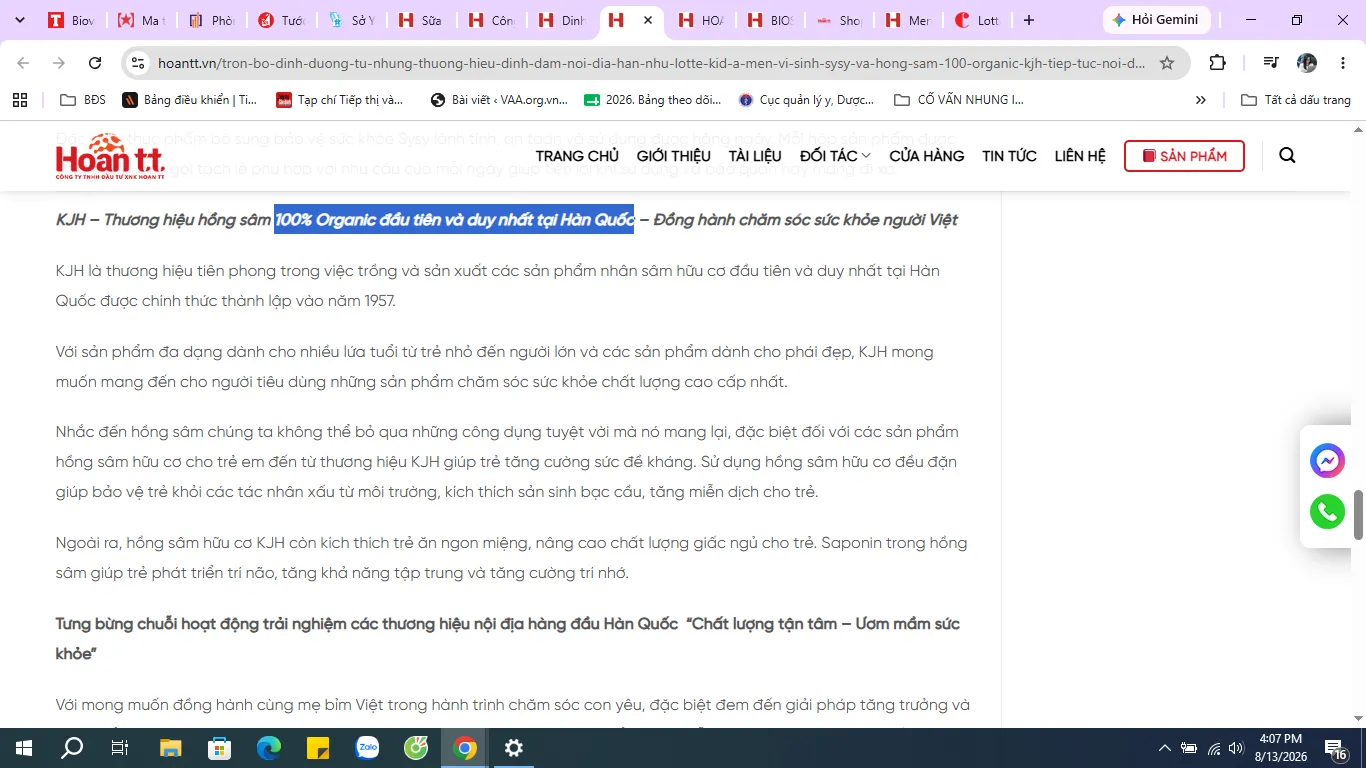Open the Chrome profile avatar
The image size is (1366, 768).
[1307, 63]
